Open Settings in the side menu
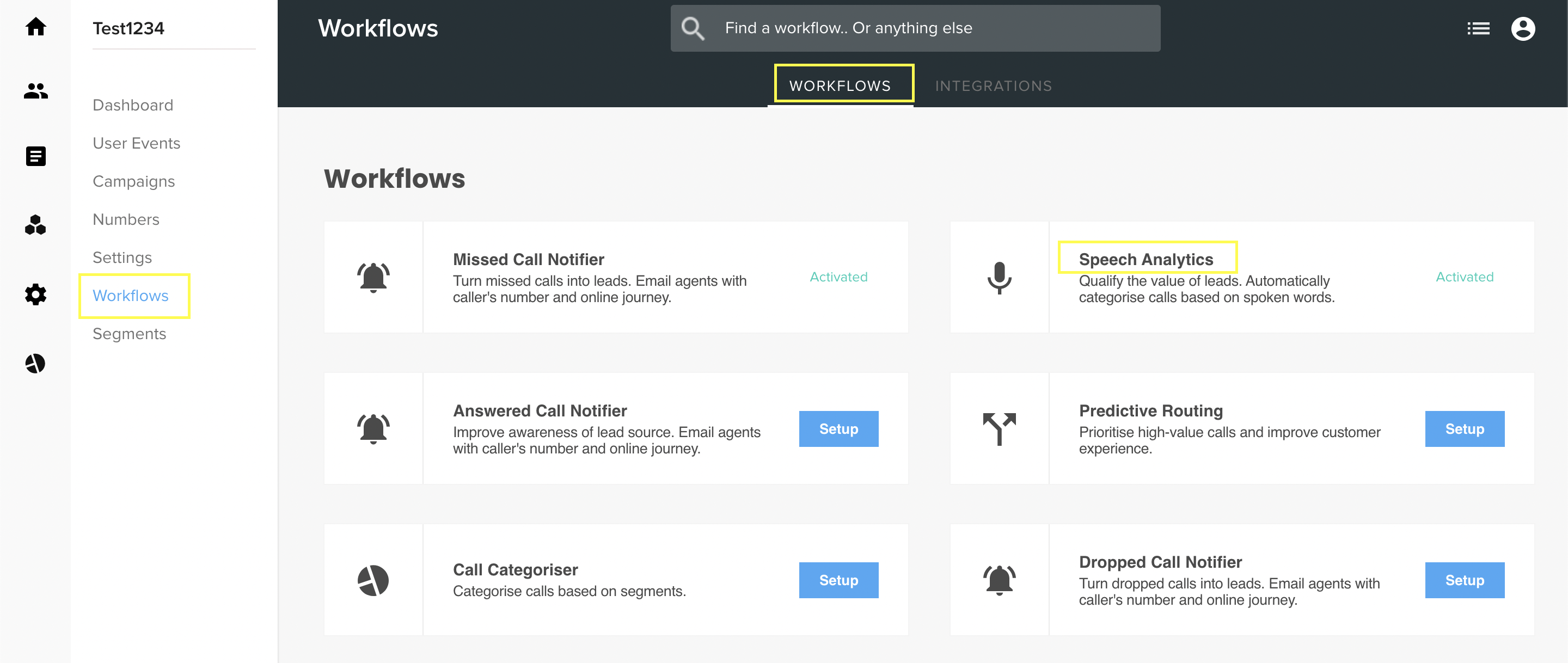This screenshot has width=1568, height=663. coord(122,257)
